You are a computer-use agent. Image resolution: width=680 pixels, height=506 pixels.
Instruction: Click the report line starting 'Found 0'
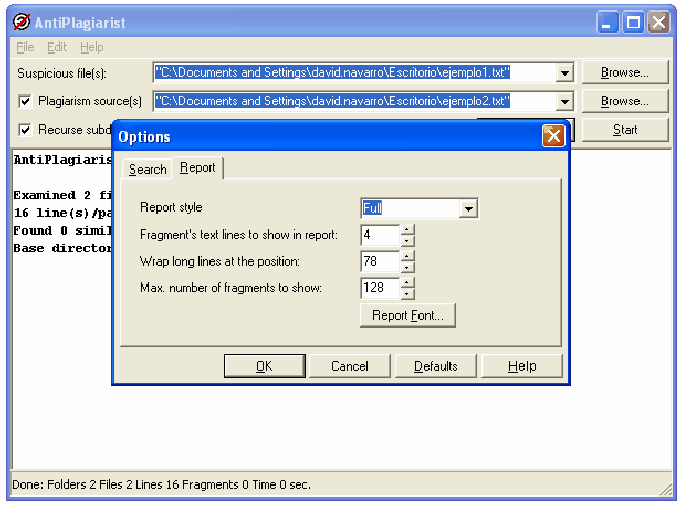point(62,231)
